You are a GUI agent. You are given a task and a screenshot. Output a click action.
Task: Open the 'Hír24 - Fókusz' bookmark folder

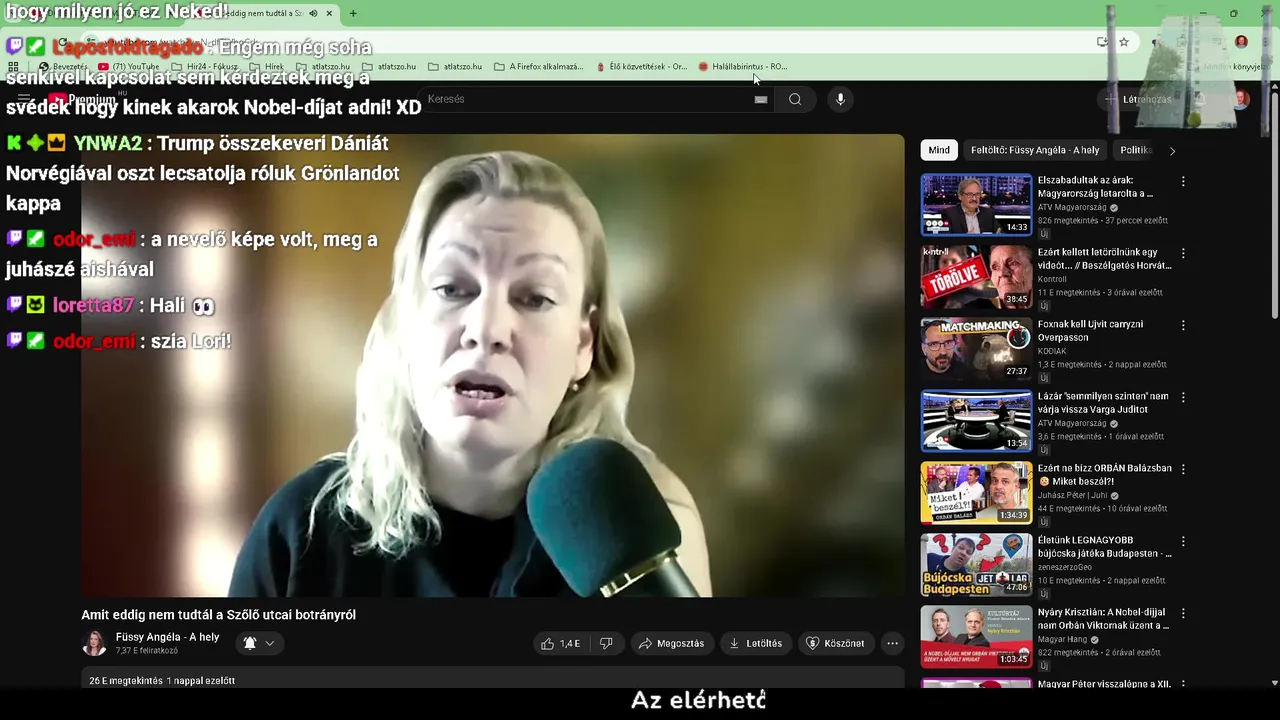(205, 67)
